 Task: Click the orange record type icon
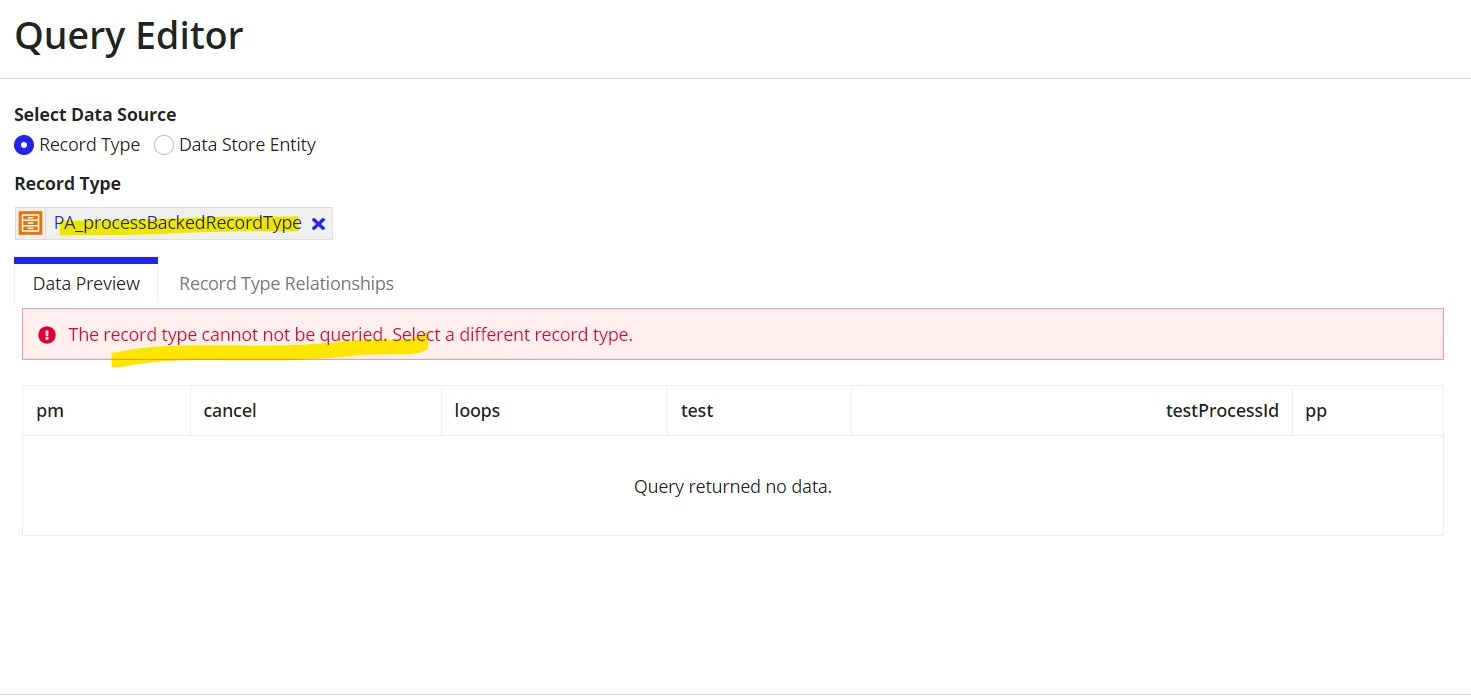point(31,223)
